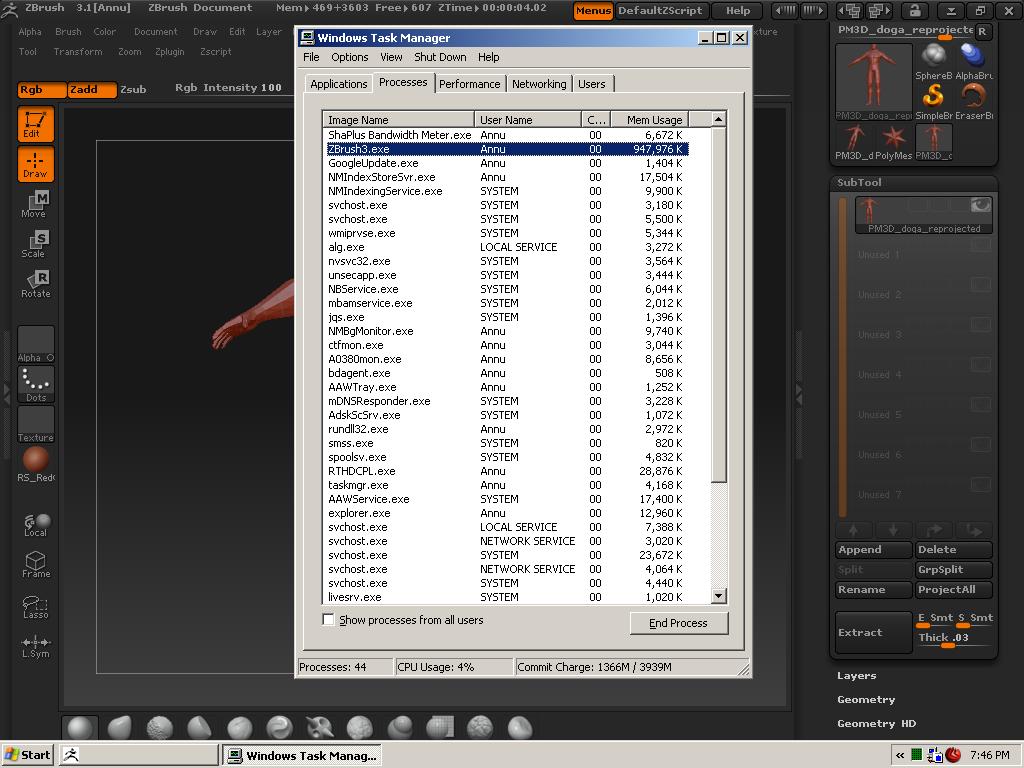Screen dimensions: 1024x768
Task: Open the Alpha selector on left shelf
Action: (35, 344)
